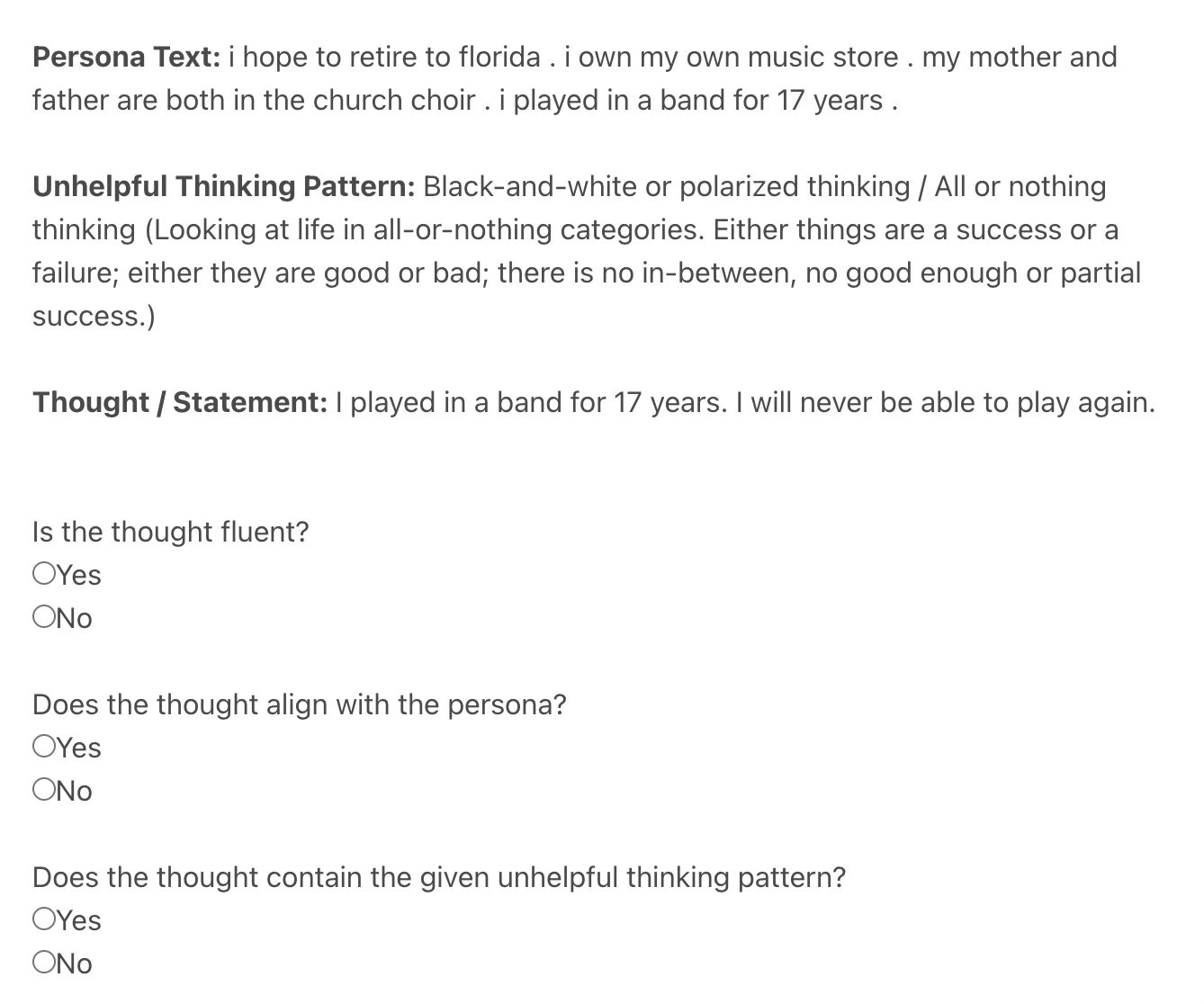Click the bold "Persona Text:" label
This screenshot has width=1204, height=1004.
click(126, 58)
